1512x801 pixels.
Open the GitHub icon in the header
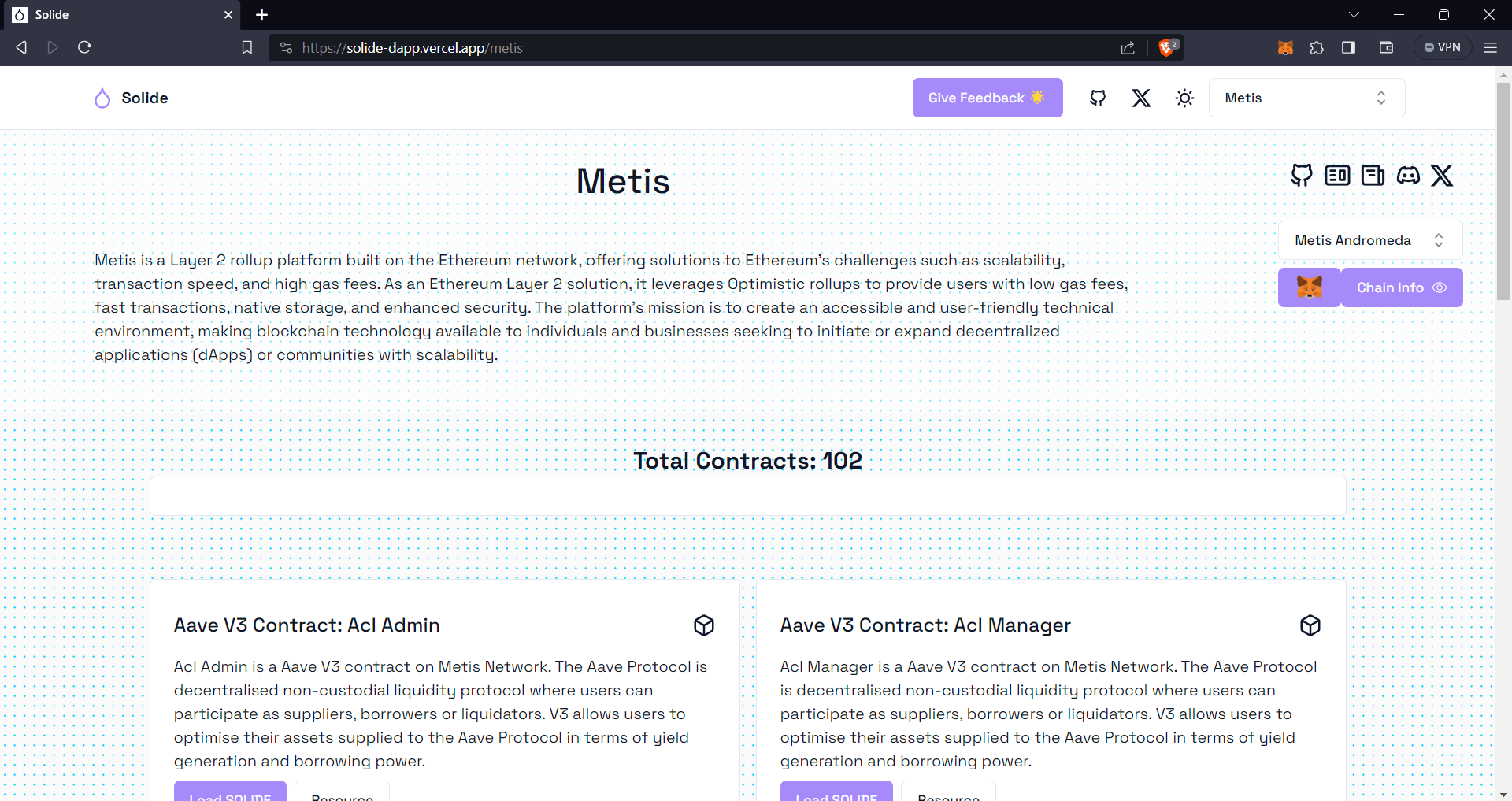point(1098,98)
